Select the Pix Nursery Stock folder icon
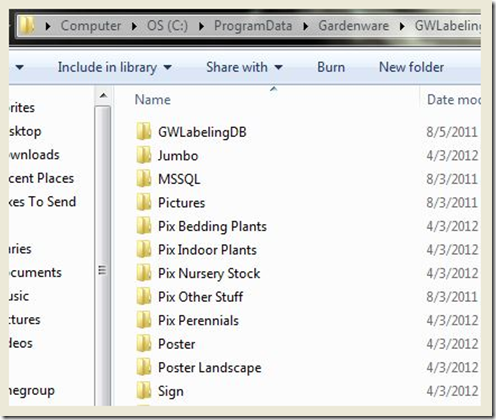 point(144,273)
